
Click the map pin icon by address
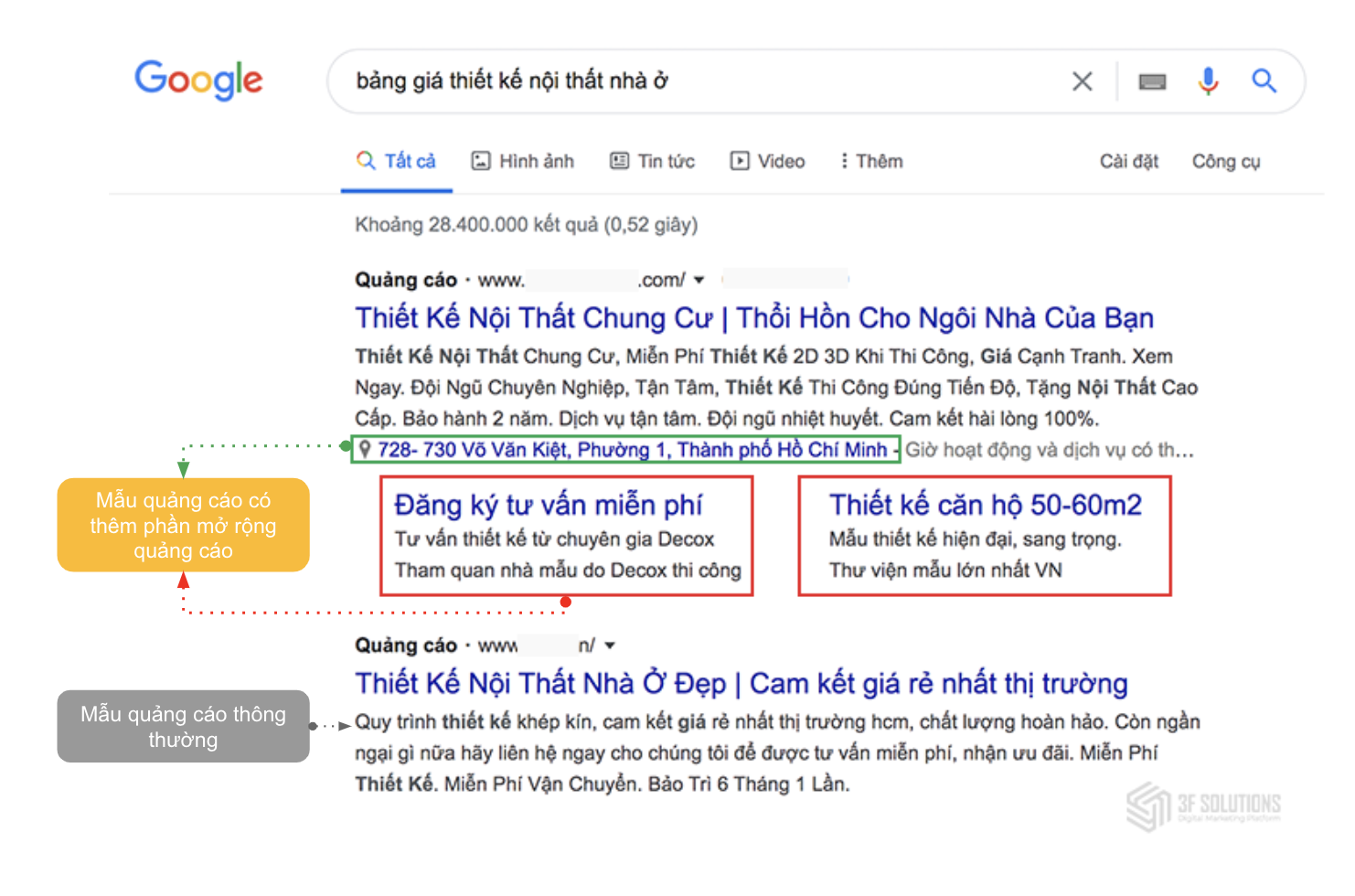click(365, 449)
